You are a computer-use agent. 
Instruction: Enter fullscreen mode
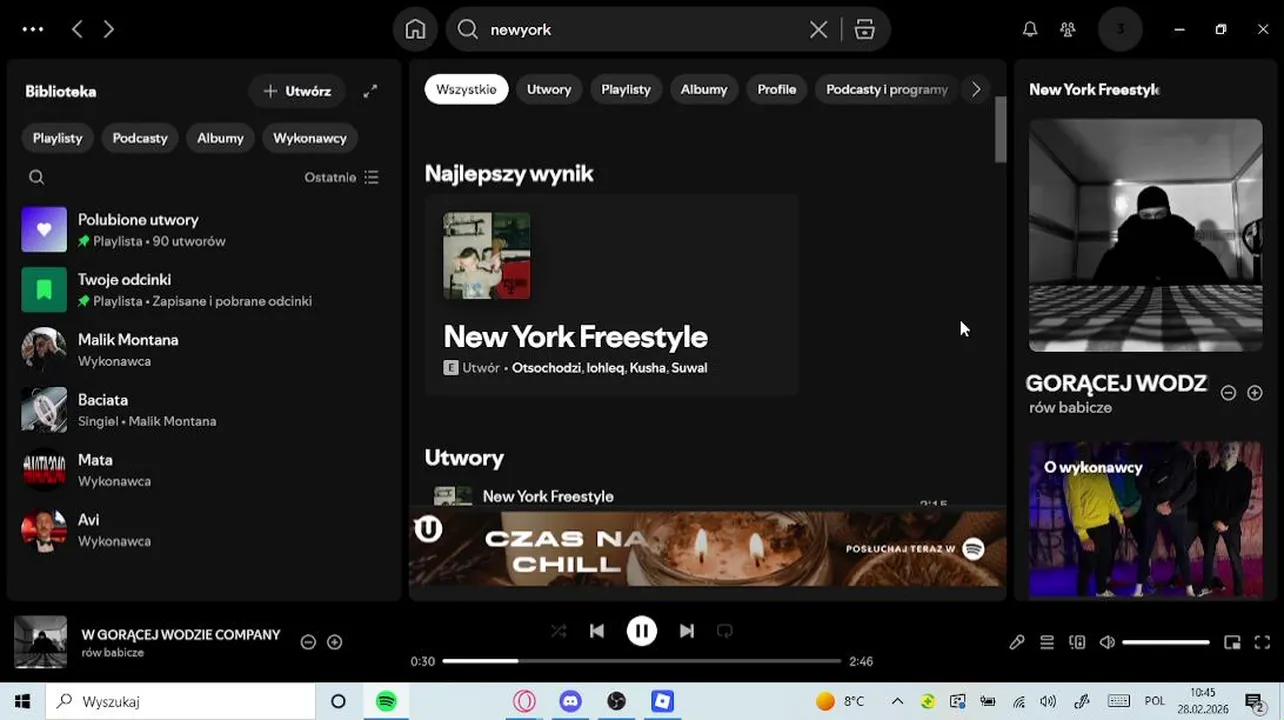pos(1262,642)
